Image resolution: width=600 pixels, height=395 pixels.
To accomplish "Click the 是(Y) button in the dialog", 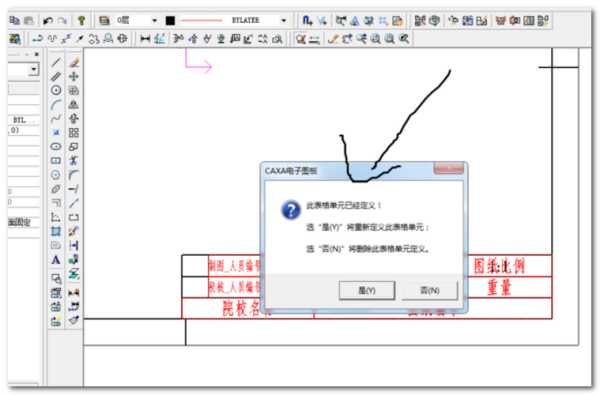I will 367,291.
